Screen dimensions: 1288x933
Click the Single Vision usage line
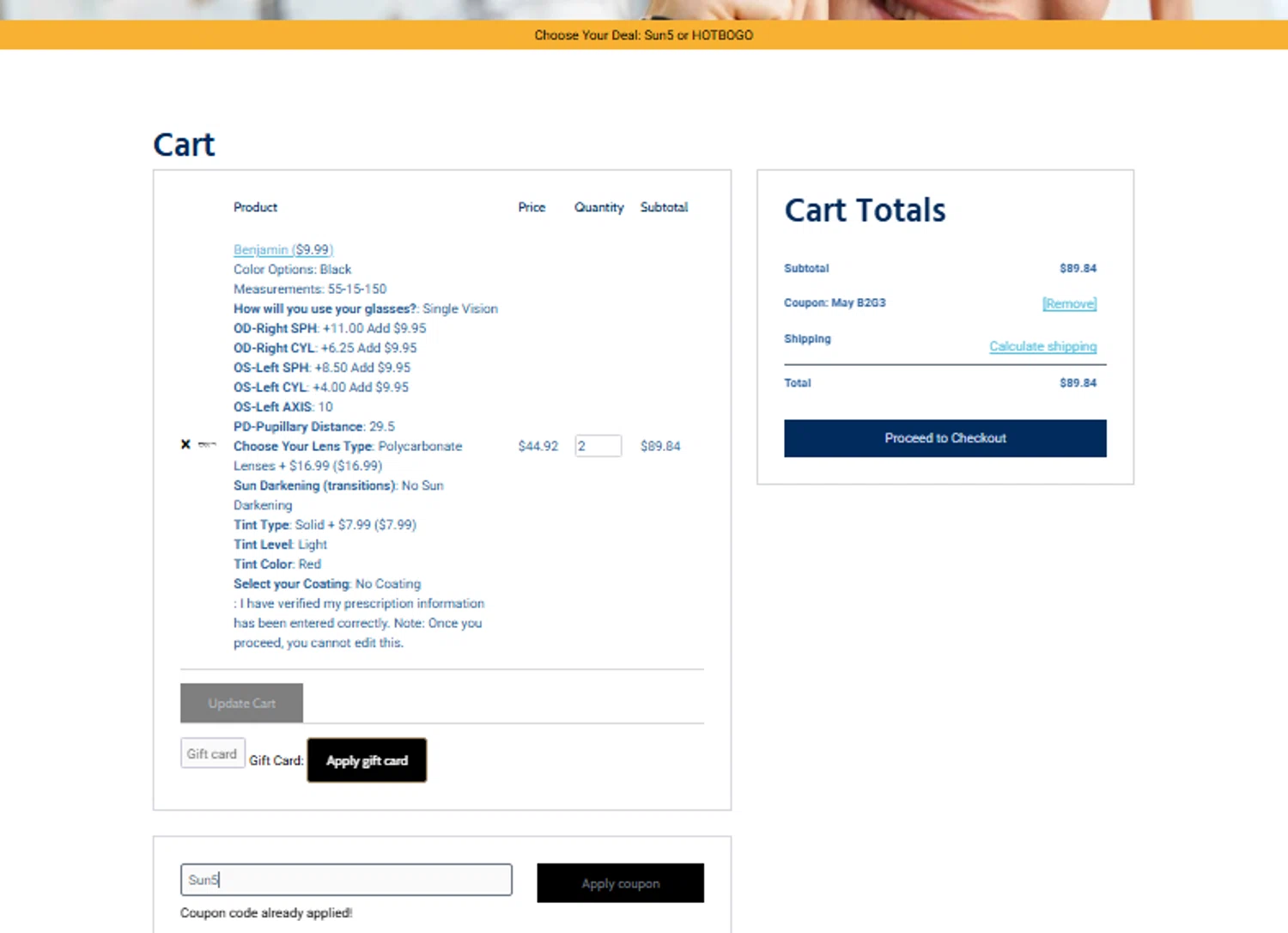pos(366,308)
